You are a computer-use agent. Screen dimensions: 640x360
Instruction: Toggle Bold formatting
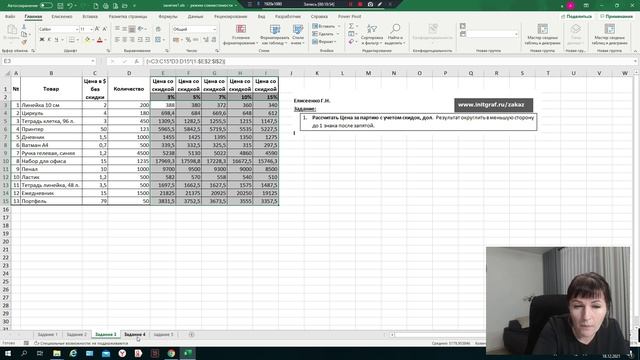pyautogui.click(x=42, y=40)
